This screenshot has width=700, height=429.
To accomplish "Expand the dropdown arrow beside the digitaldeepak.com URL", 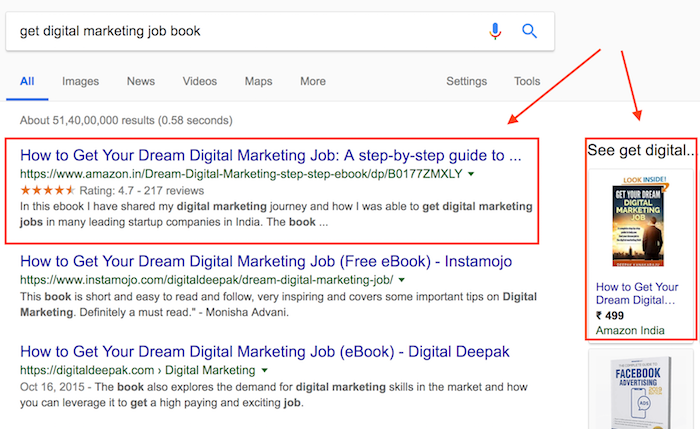I will [264, 370].
